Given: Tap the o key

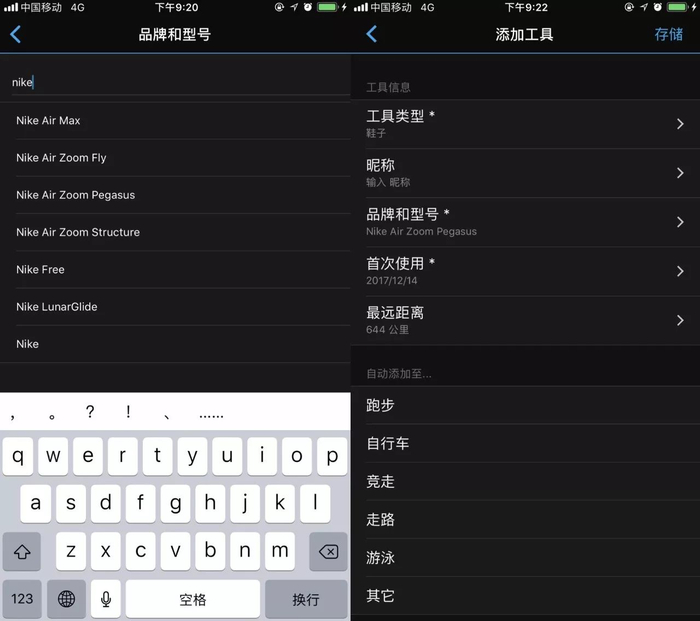Looking at the screenshot, I should [x=297, y=456].
